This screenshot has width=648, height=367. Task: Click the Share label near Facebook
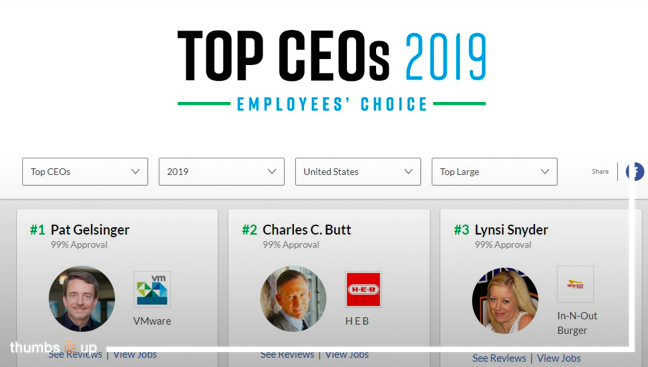[600, 172]
